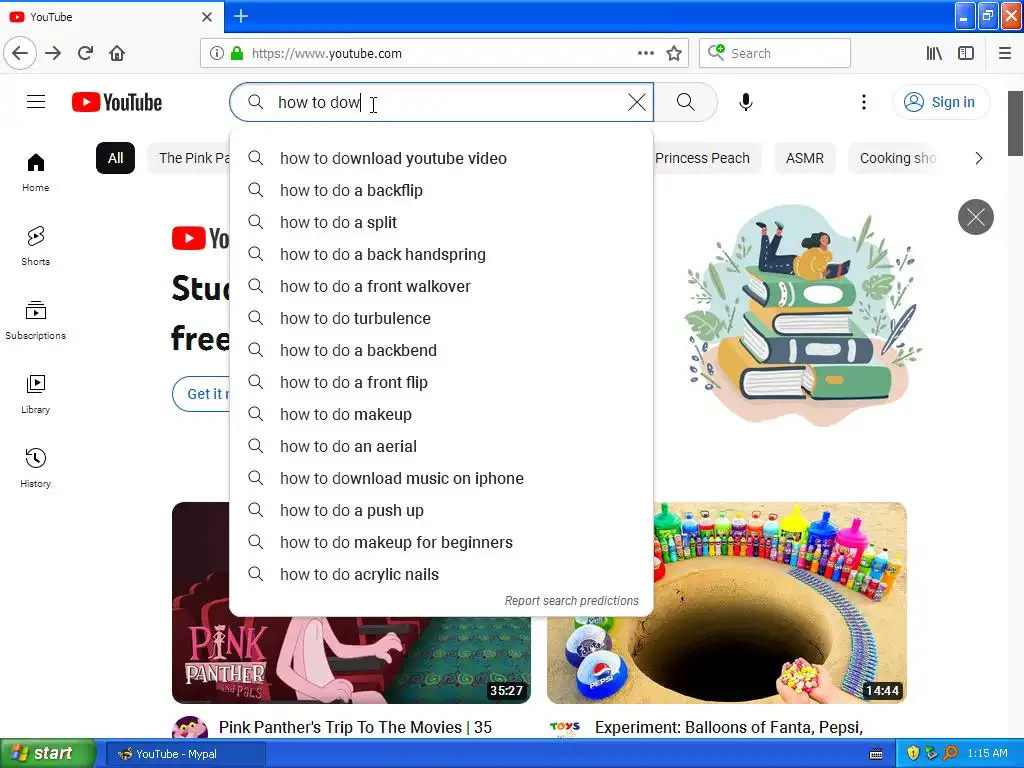Screen dimensions: 1024x768
Task: Choose suggestion how to do turbulence
Action: click(441, 318)
